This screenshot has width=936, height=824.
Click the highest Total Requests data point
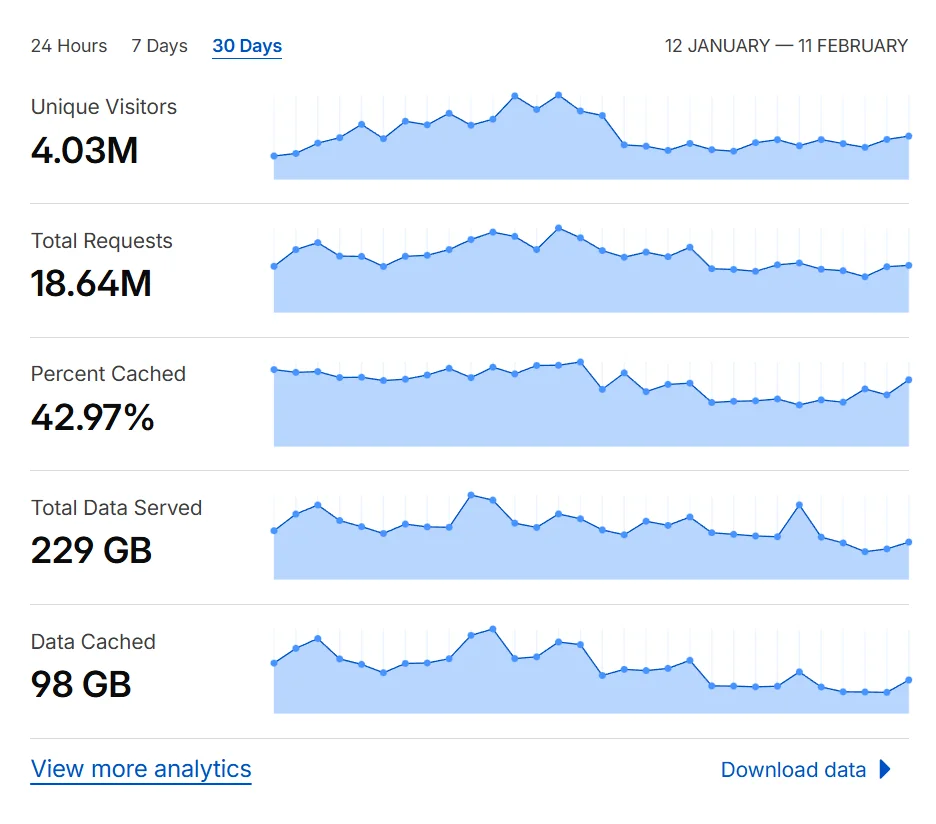pos(558,227)
